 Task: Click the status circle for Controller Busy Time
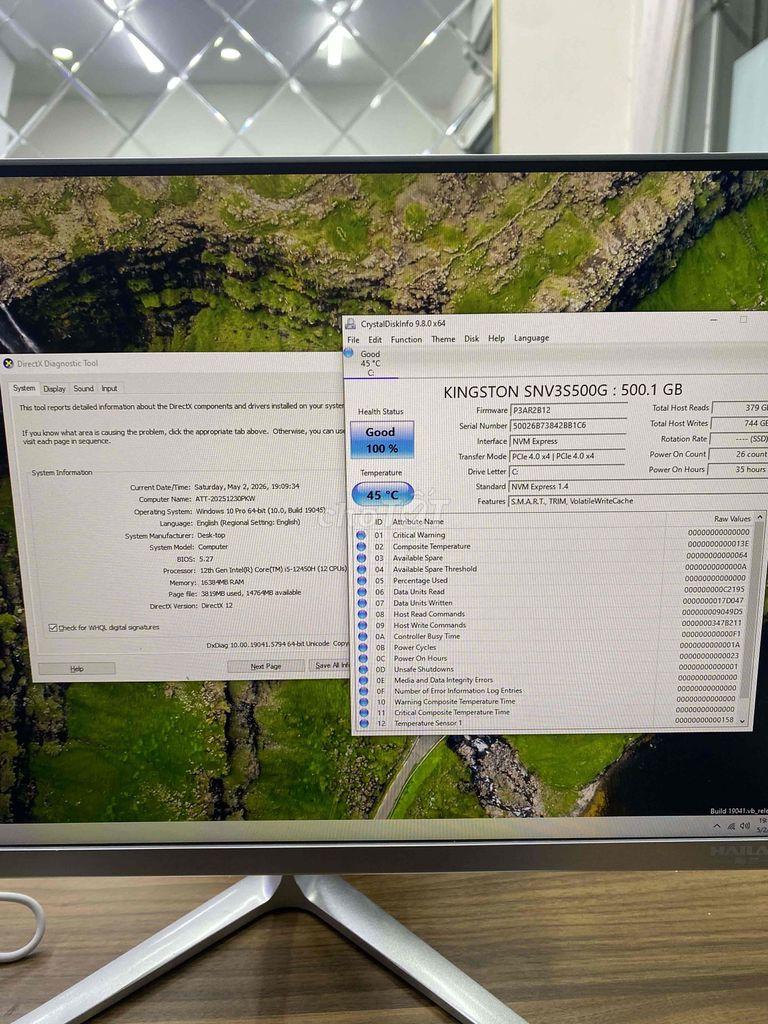pos(362,636)
